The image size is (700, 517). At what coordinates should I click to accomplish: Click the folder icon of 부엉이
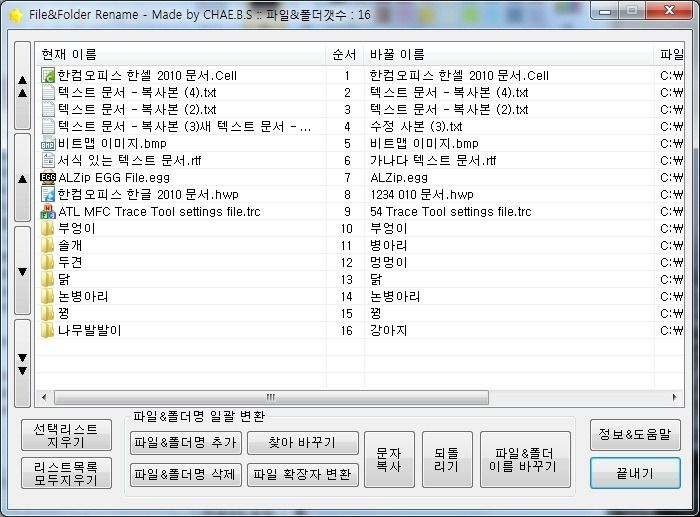(x=48, y=228)
